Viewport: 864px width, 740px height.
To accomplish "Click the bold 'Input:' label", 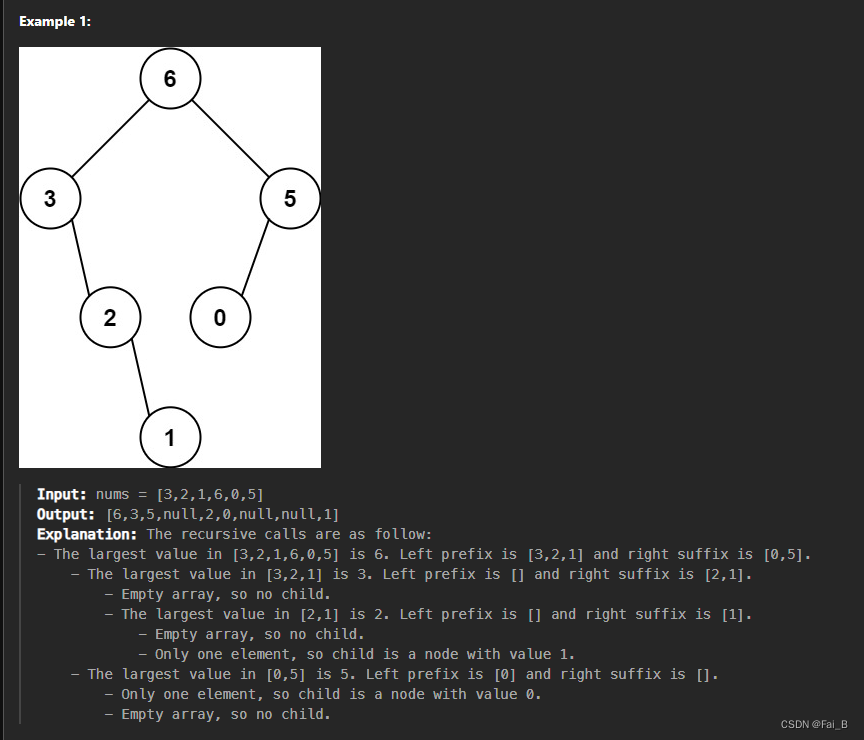I will coord(60,493).
